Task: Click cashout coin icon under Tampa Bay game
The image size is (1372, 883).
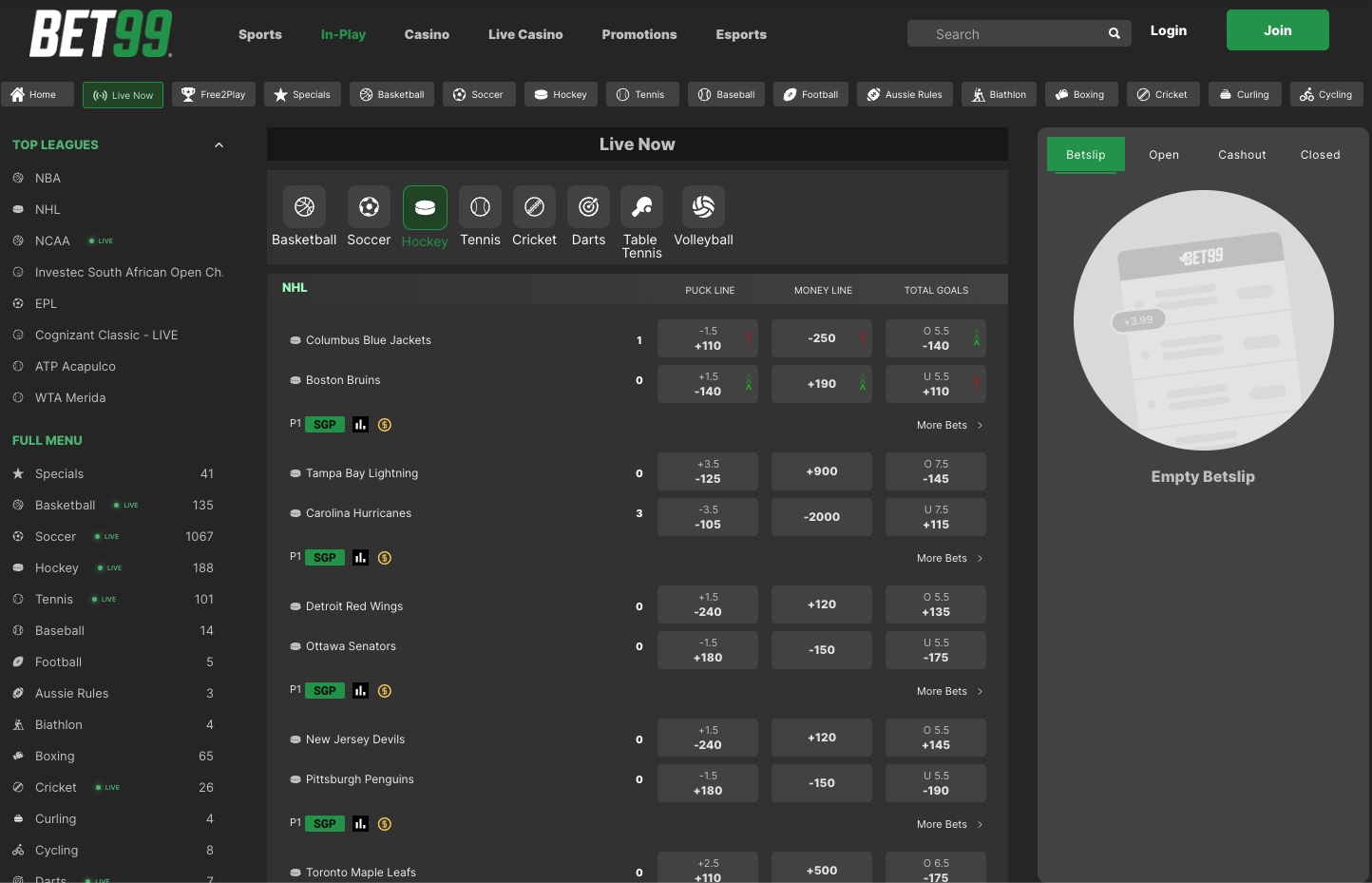Action: coord(385,558)
